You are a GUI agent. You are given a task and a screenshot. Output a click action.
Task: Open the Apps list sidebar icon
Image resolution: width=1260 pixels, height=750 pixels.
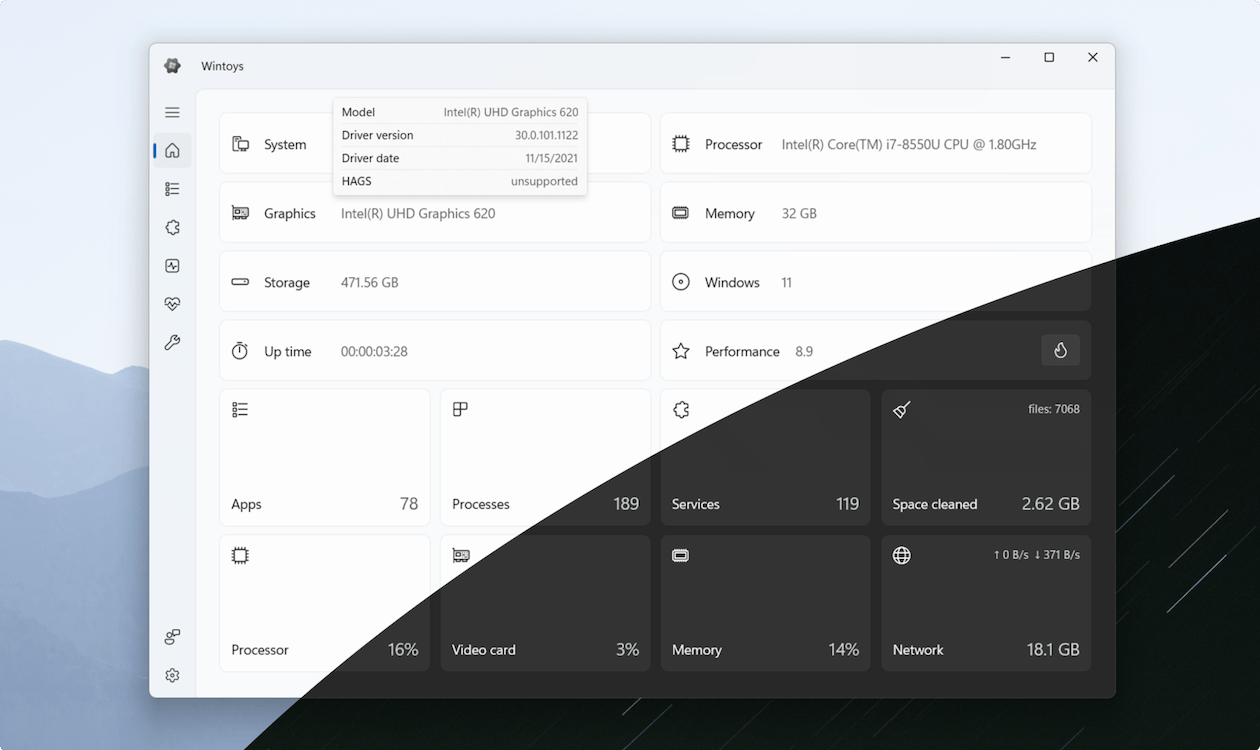point(172,189)
